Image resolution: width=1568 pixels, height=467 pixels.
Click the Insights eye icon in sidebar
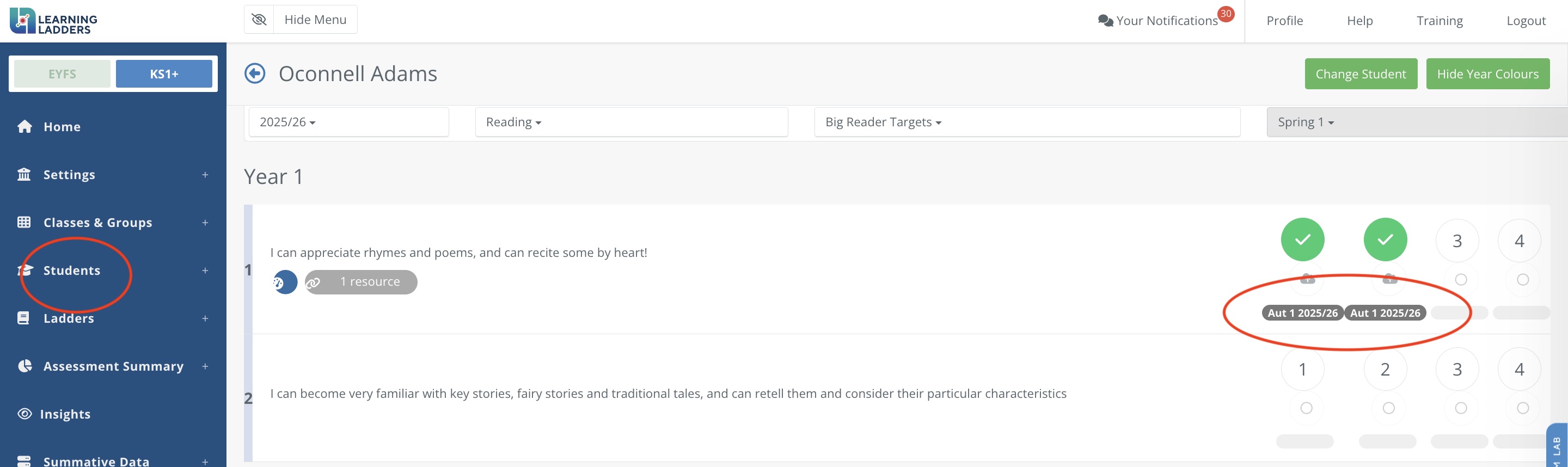tap(24, 414)
